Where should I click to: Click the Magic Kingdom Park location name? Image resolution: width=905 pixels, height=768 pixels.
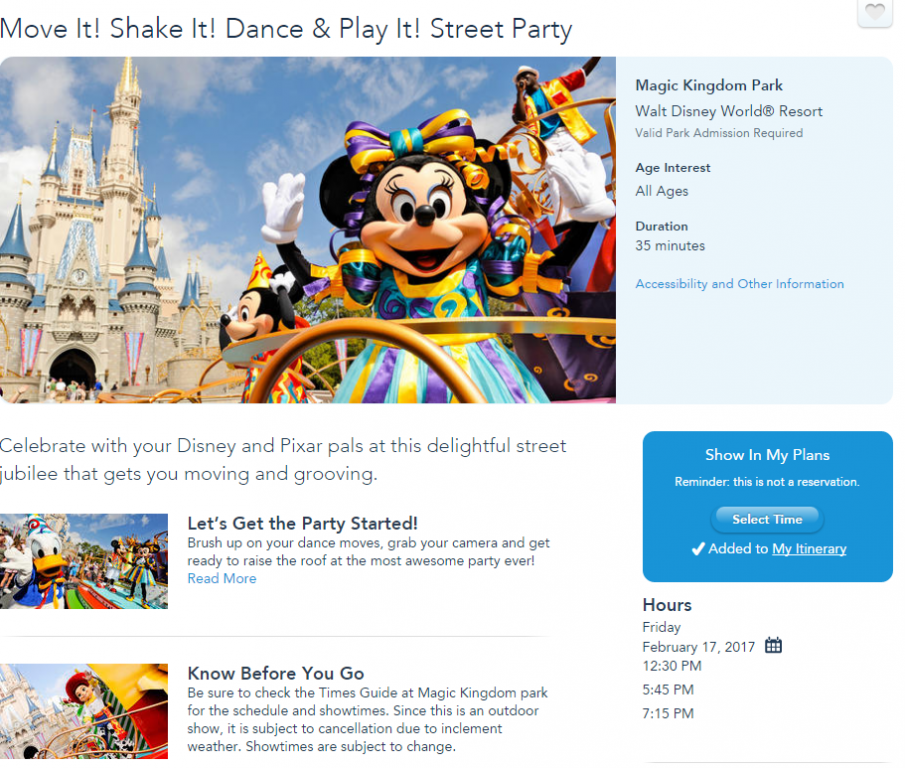coord(709,86)
